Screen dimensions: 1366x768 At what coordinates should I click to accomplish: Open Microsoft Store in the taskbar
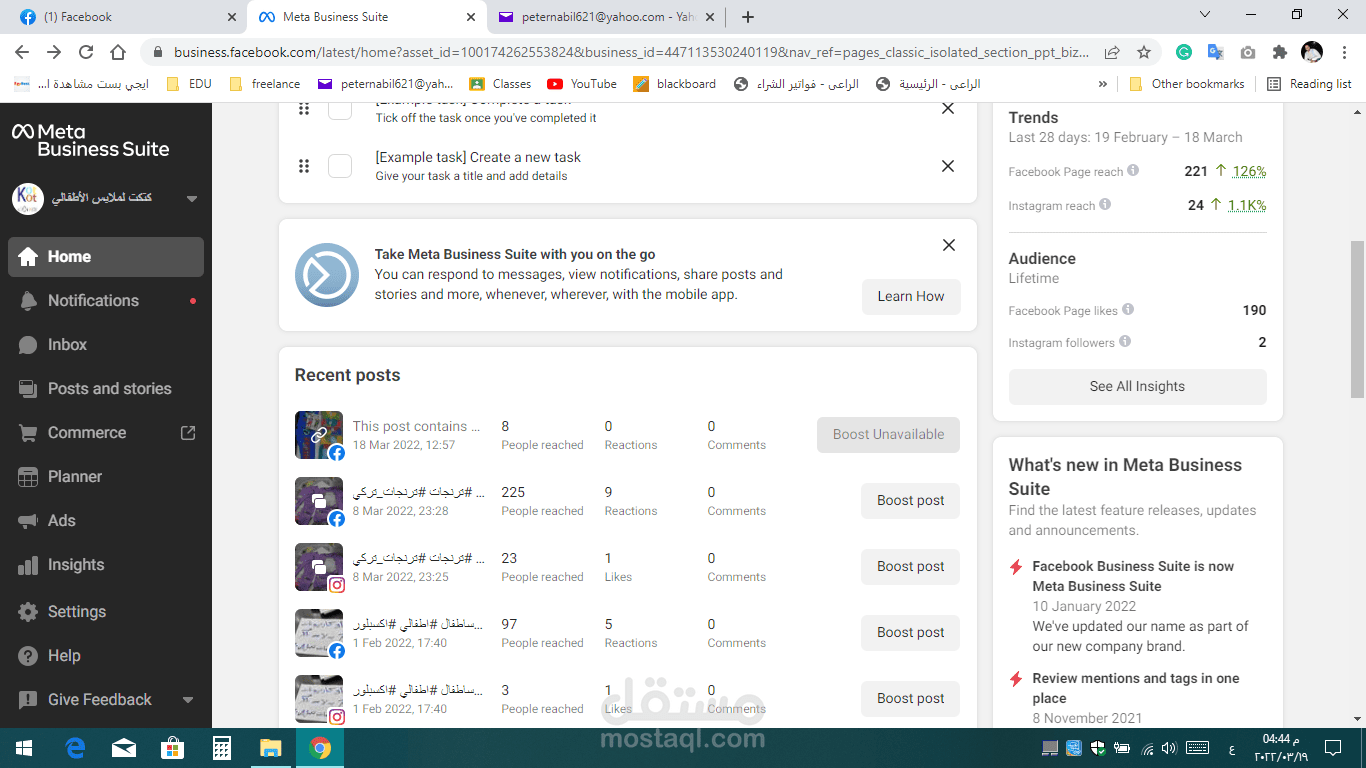tap(173, 748)
